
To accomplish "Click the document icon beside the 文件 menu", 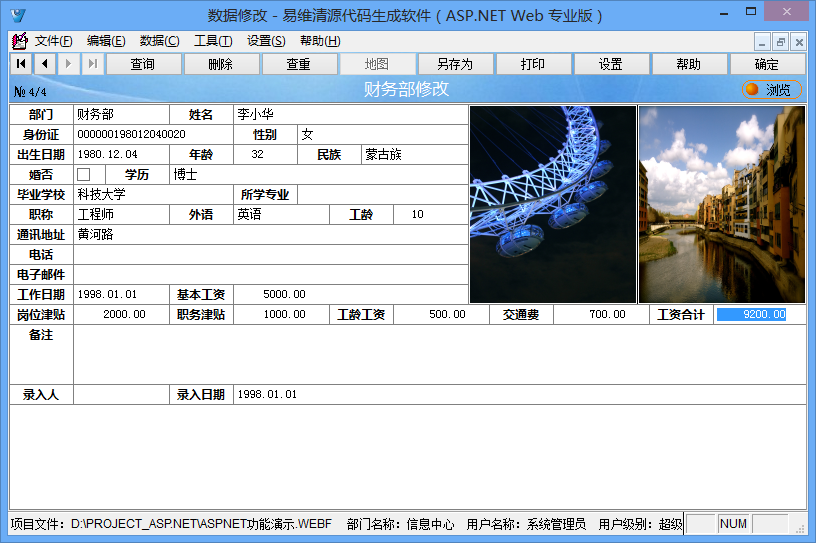I will click(x=19, y=41).
